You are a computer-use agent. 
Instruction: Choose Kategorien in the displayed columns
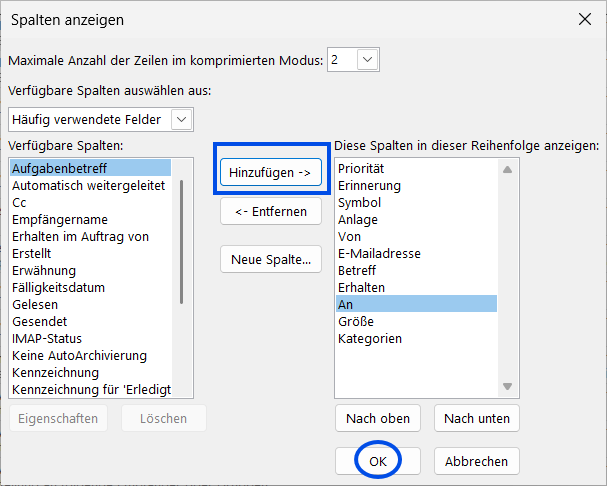370,338
